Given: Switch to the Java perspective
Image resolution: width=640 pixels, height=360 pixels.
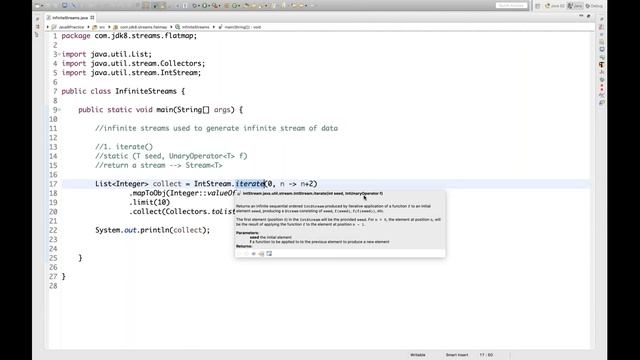Looking at the screenshot, I should click(575, 6).
